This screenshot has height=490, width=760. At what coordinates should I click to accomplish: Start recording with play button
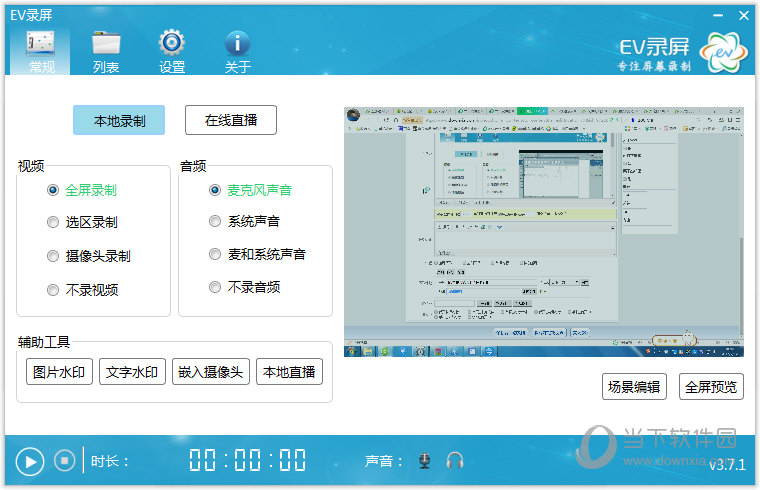pyautogui.click(x=30, y=461)
